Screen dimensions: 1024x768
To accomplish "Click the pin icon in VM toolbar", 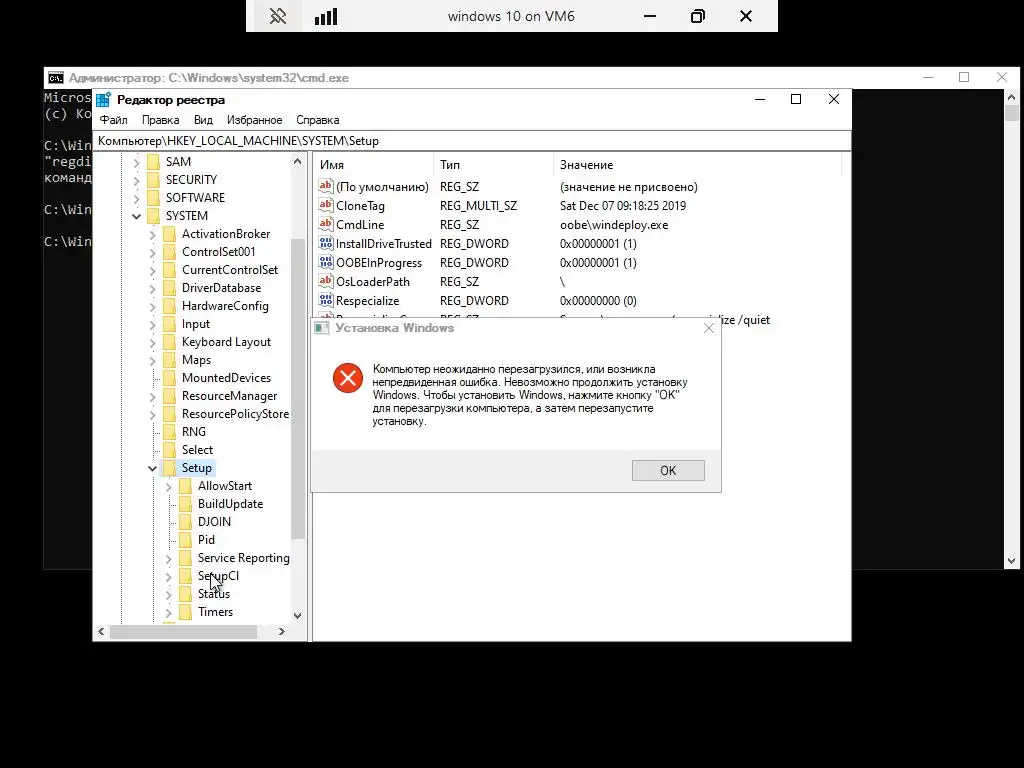I will click(278, 16).
